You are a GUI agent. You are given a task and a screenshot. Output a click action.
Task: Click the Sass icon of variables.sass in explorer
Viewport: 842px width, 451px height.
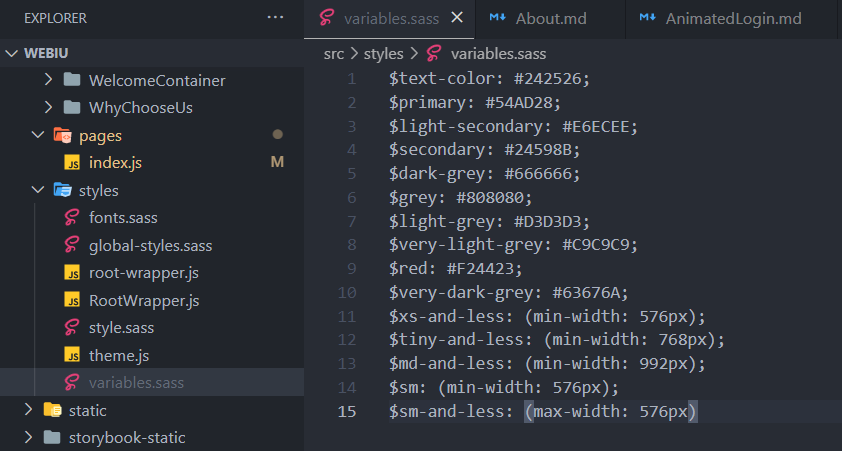pos(72,382)
